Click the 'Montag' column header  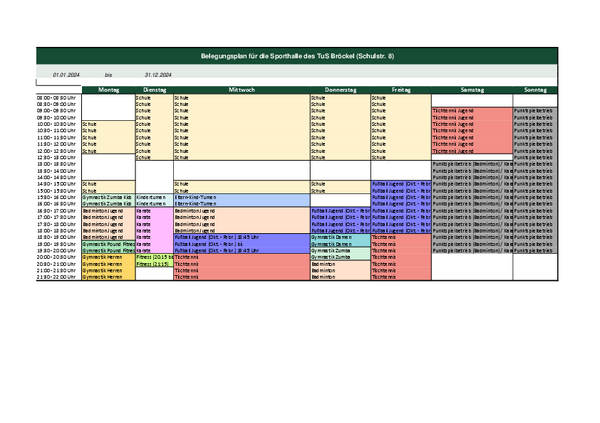click(x=109, y=90)
